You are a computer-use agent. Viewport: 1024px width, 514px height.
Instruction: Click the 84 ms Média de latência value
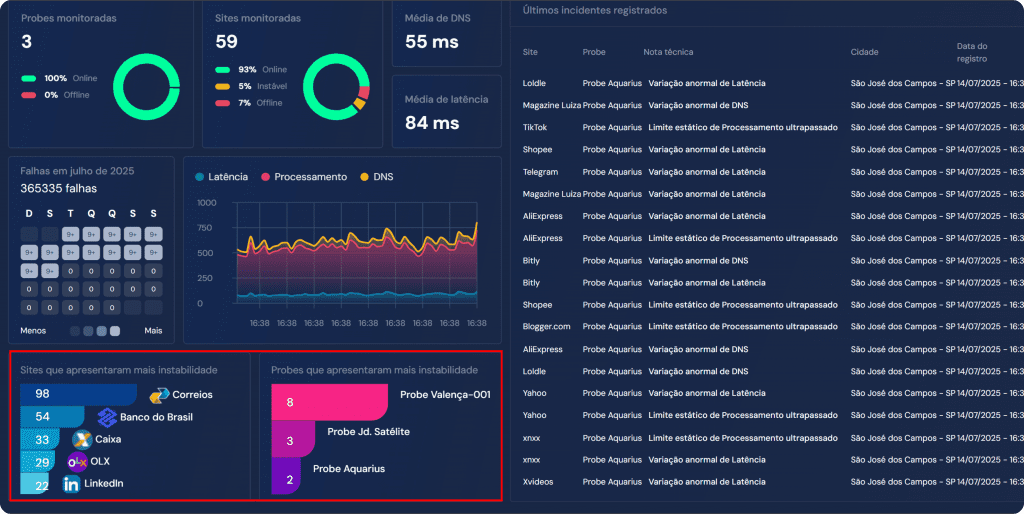coord(432,123)
